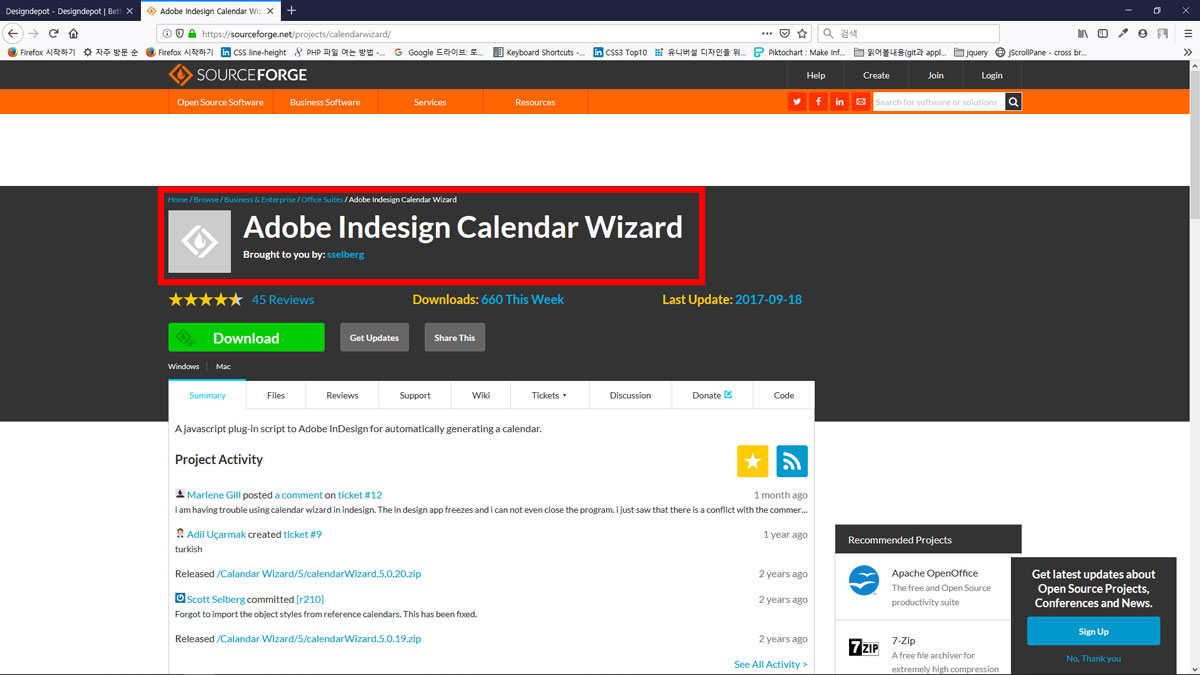Go back with browser back arrow
Image resolution: width=1200 pixels, height=675 pixels.
pos(14,33)
